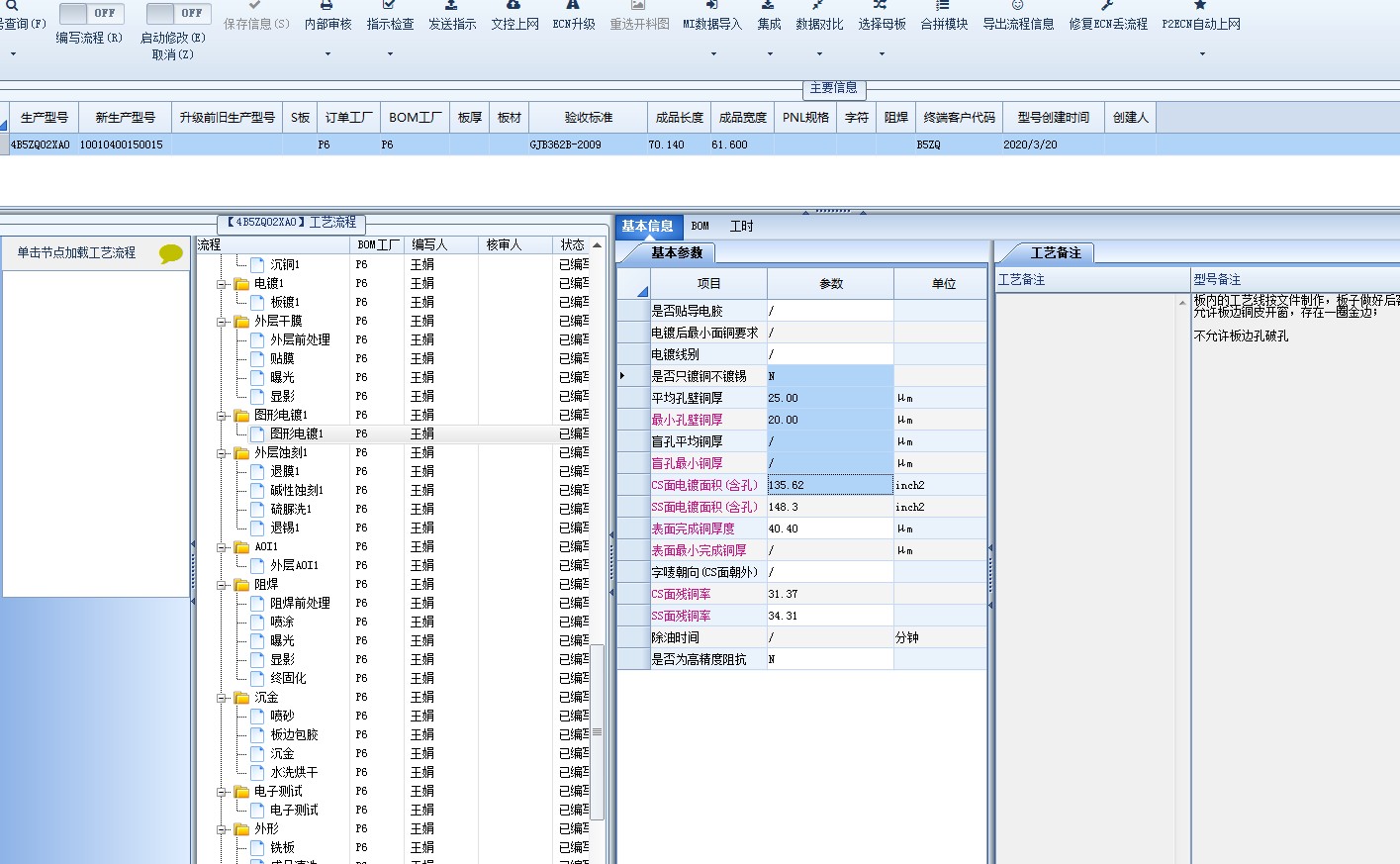Switch to the BOM tab
This screenshot has width=1400, height=864.
point(700,226)
